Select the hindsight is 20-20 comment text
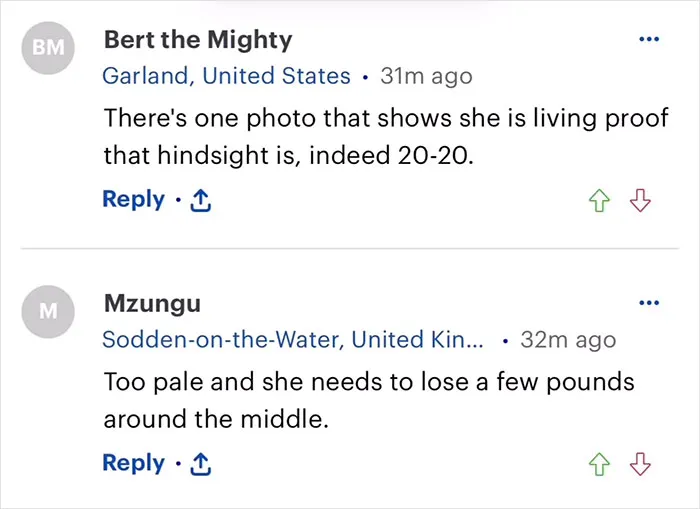The width and height of the screenshot is (700, 509). click(386, 137)
